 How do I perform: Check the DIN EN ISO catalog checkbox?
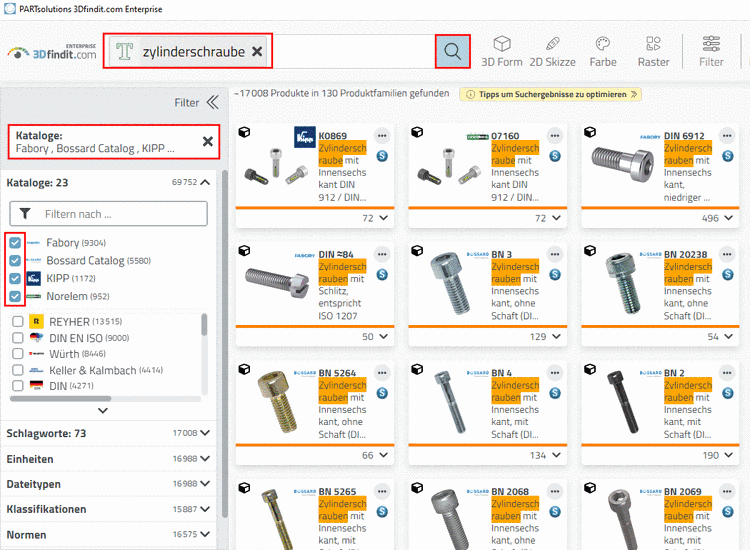click(18, 338)
